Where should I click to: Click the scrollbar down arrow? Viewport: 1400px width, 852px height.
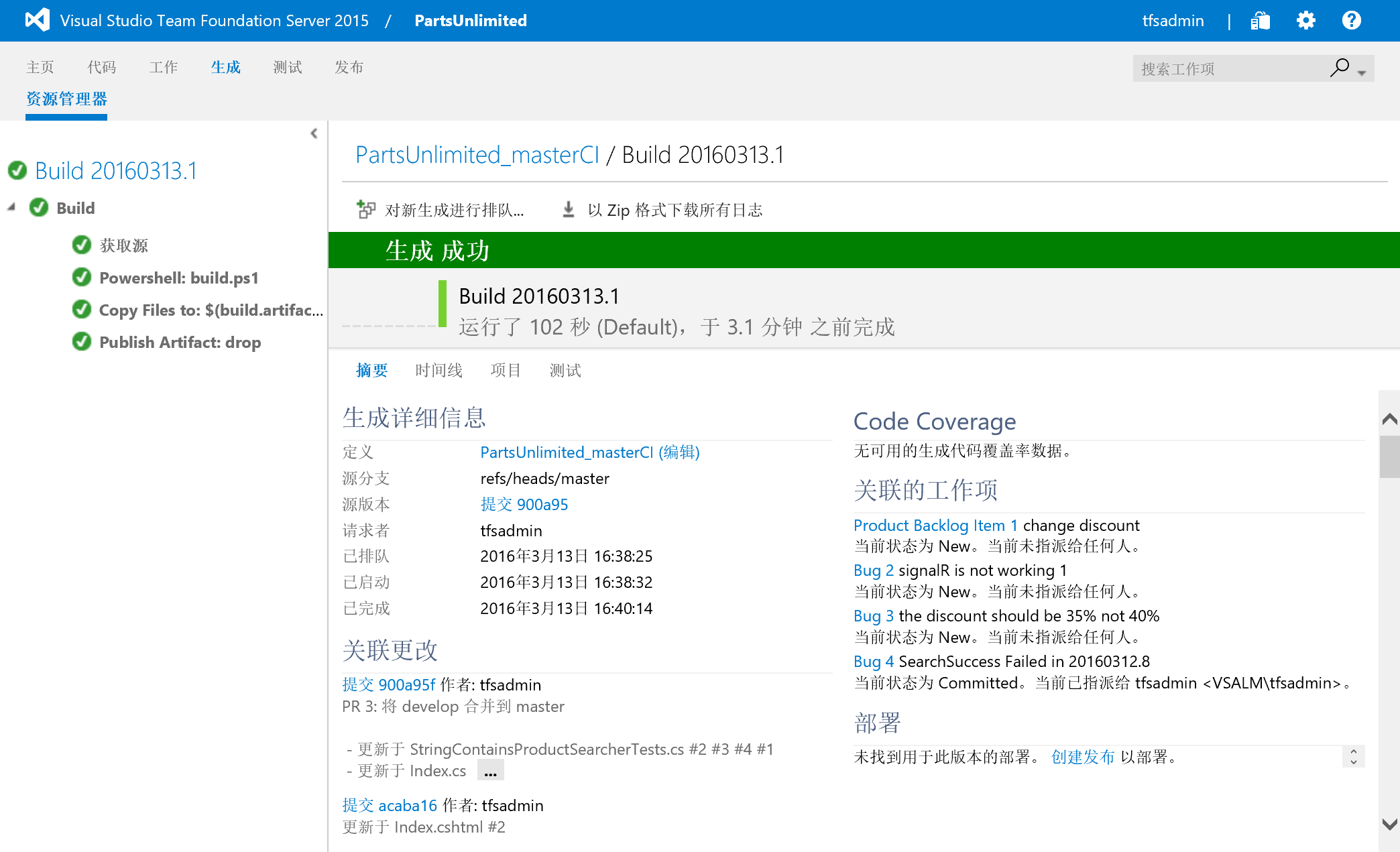click(x=1389, y=824)
